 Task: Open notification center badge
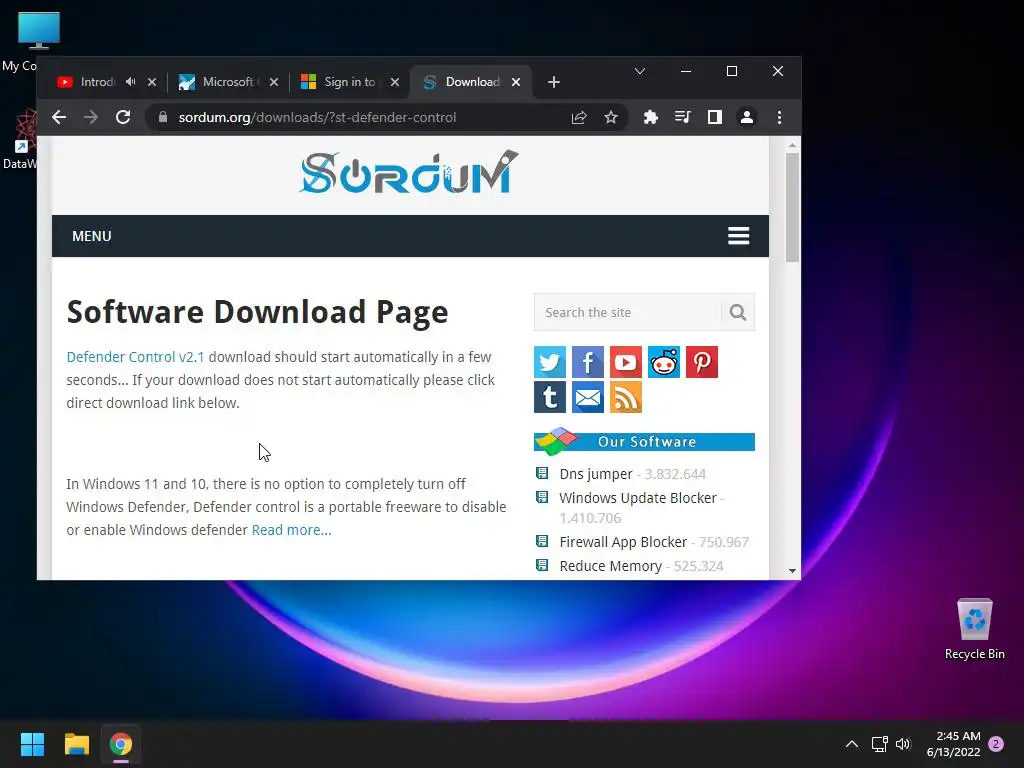point(996,744)
